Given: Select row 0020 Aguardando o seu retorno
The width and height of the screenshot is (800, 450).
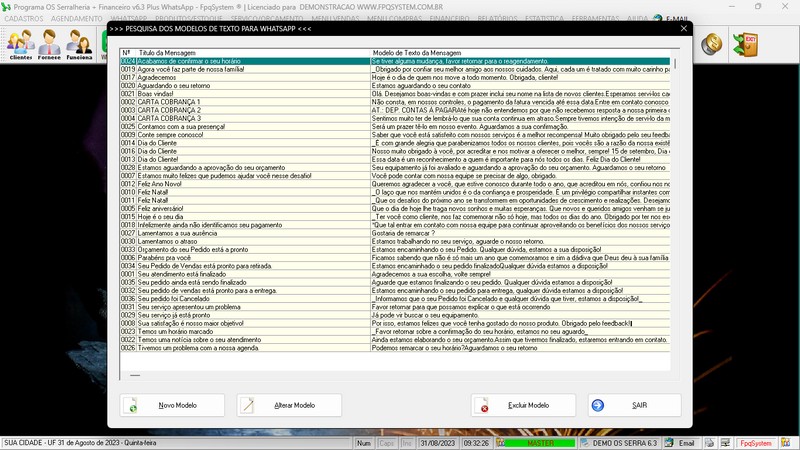Looking at the screenshot, I should (x=395, y=86).
